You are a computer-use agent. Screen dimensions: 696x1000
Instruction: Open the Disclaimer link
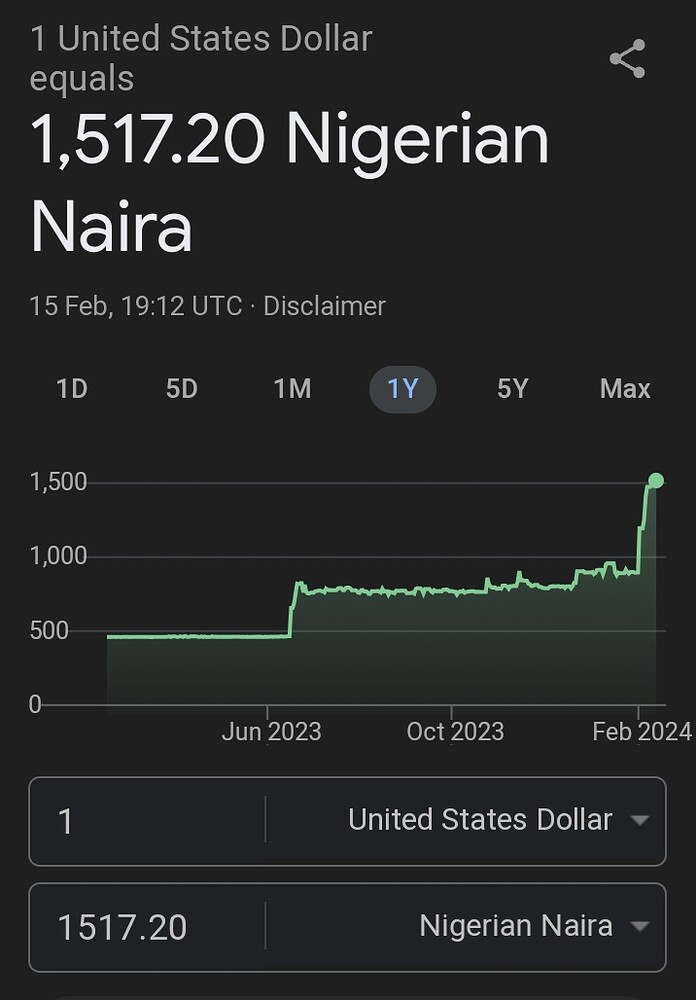324,306
